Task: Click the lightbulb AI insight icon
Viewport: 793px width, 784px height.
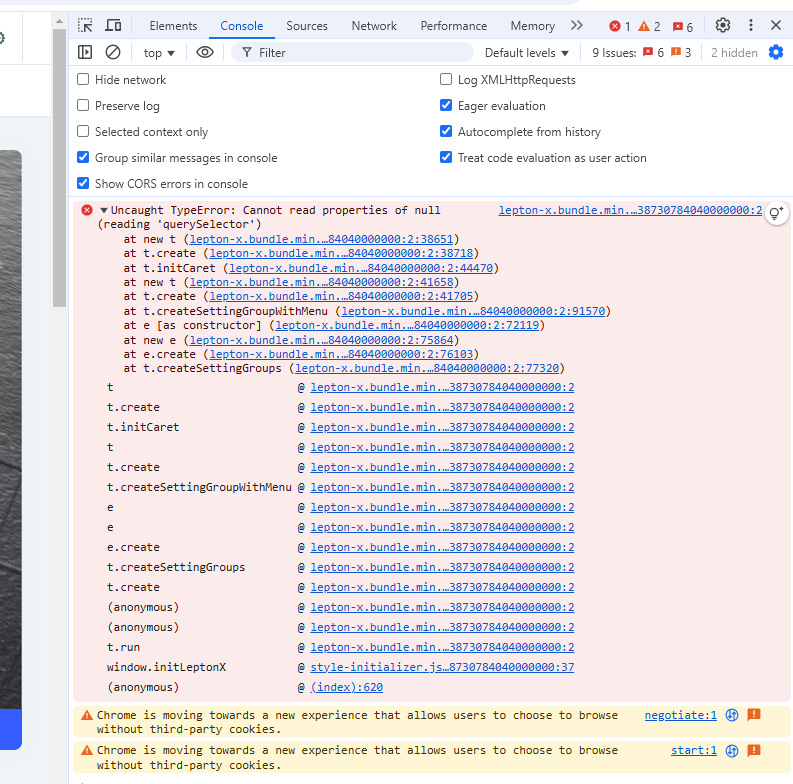Action: 776,213
